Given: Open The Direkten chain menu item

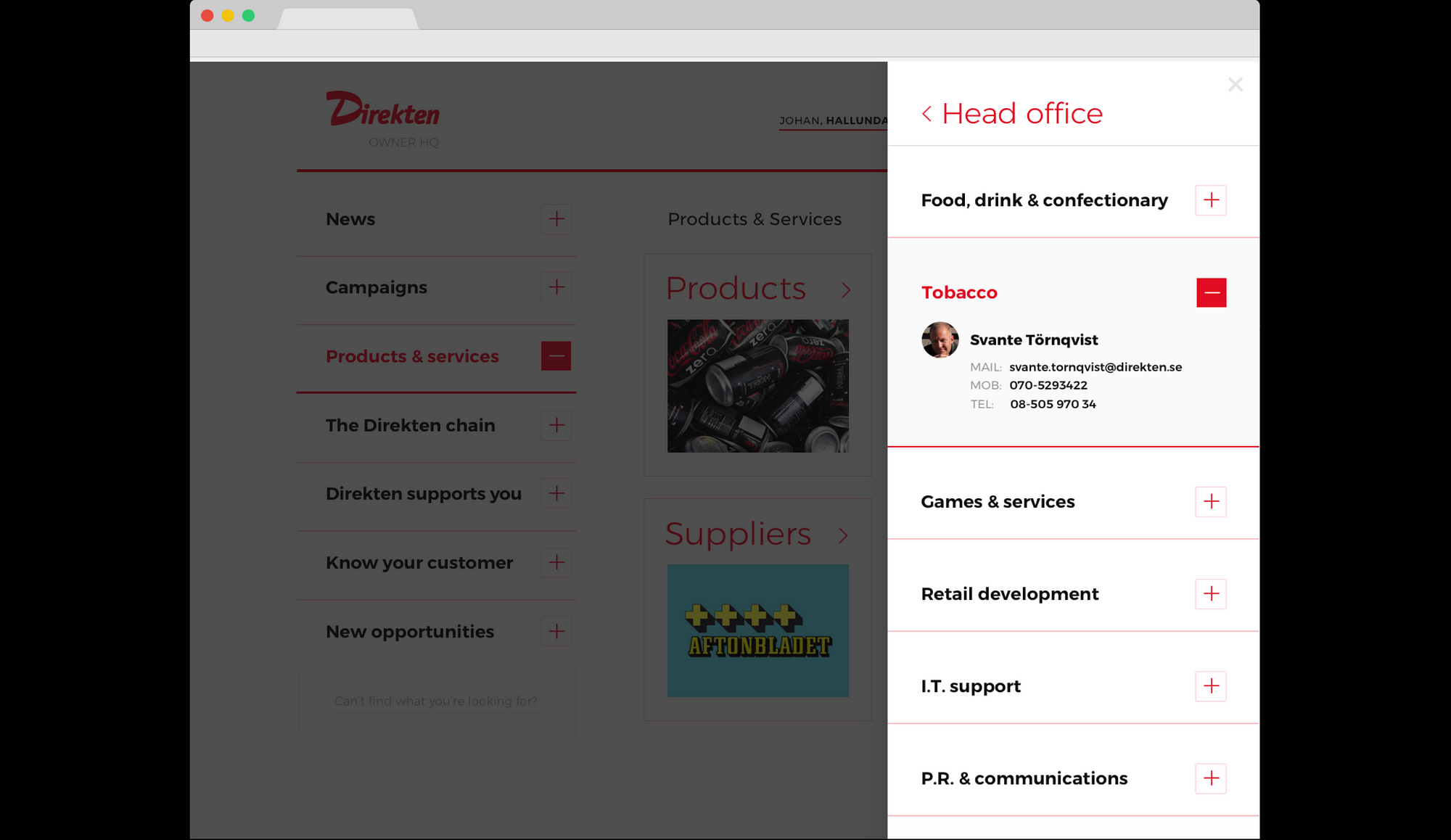Looking at the screenshot, I should 410,426.
